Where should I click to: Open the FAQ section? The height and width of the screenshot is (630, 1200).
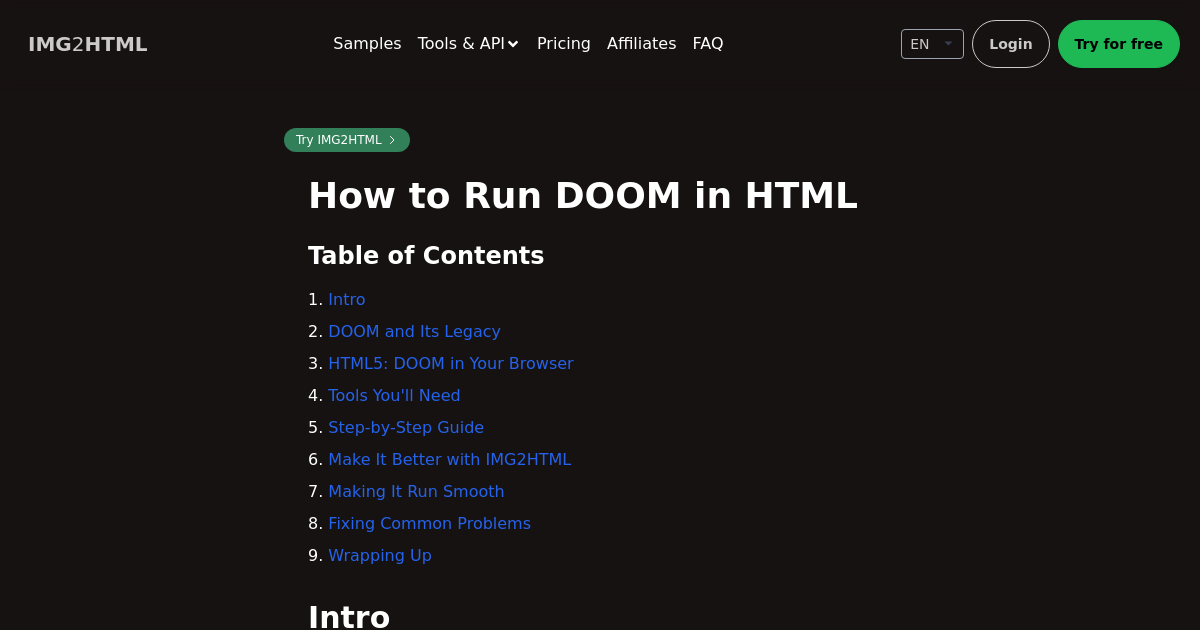click(708, 44)
